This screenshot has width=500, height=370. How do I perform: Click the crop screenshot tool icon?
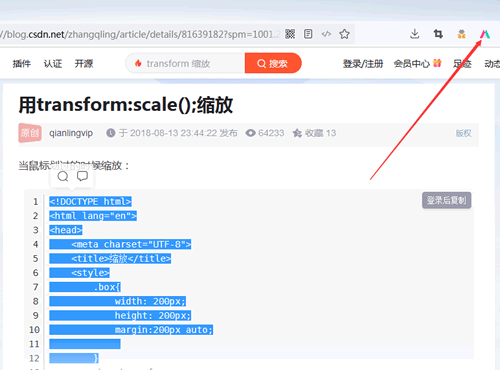click(x=438, y=34)
